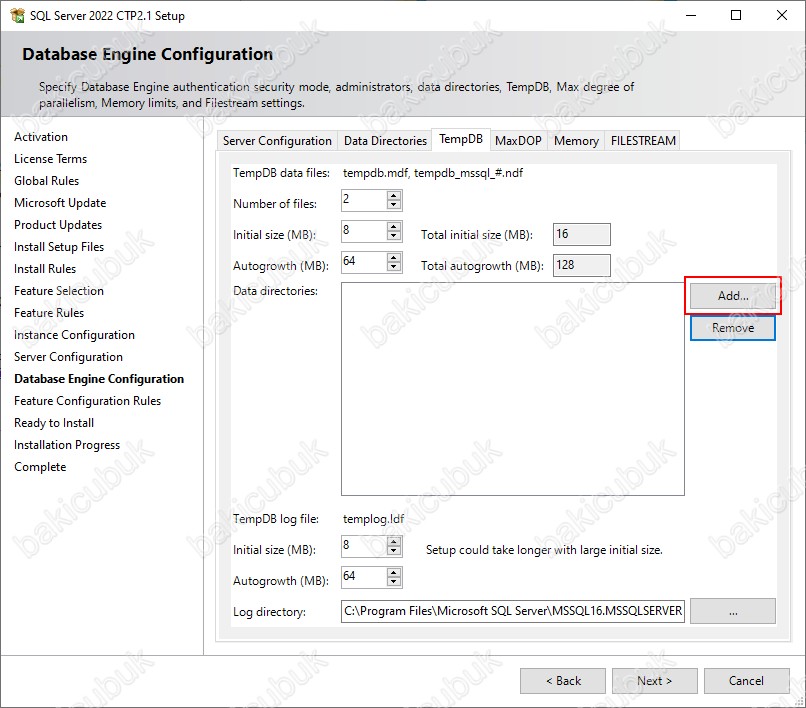Go to the MaxDOP tab
Image resolution: width=806 pixels, height=708 pixels.
click(x=518, y=141)
